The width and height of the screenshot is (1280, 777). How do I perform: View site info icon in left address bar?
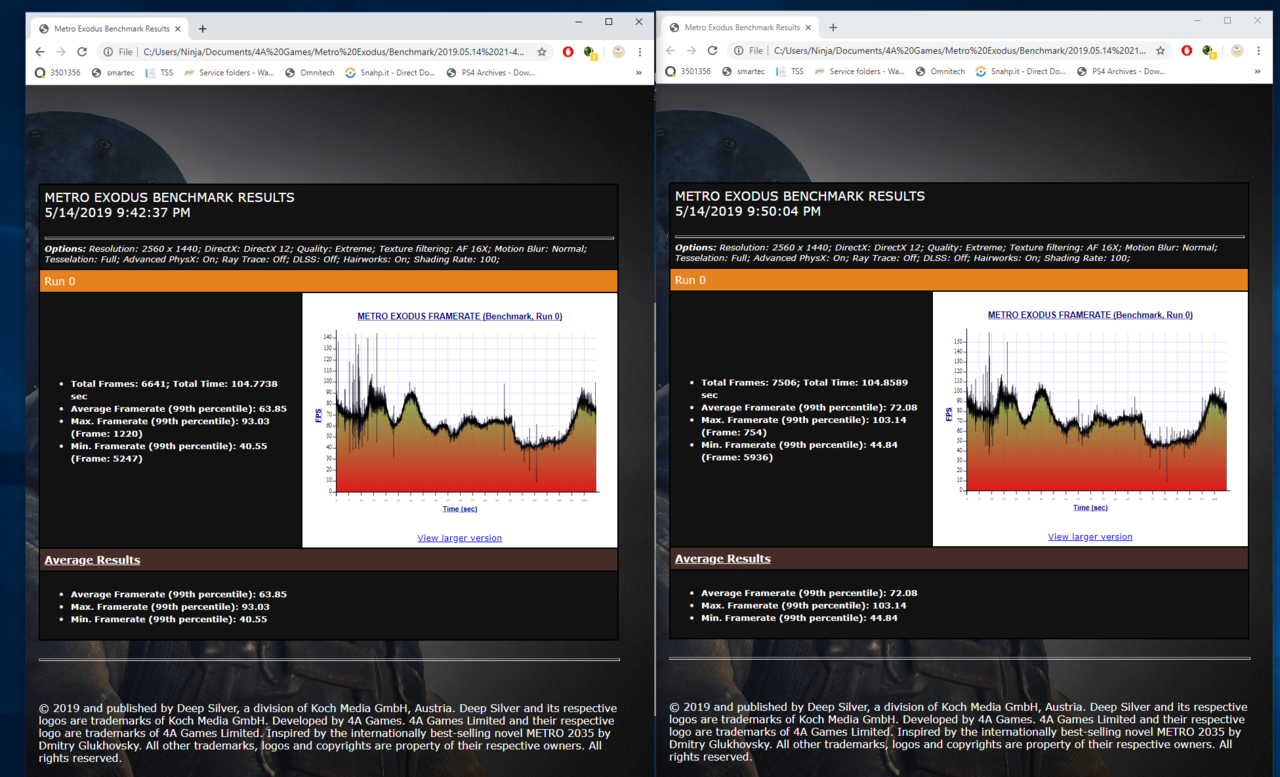click(108, 52)
